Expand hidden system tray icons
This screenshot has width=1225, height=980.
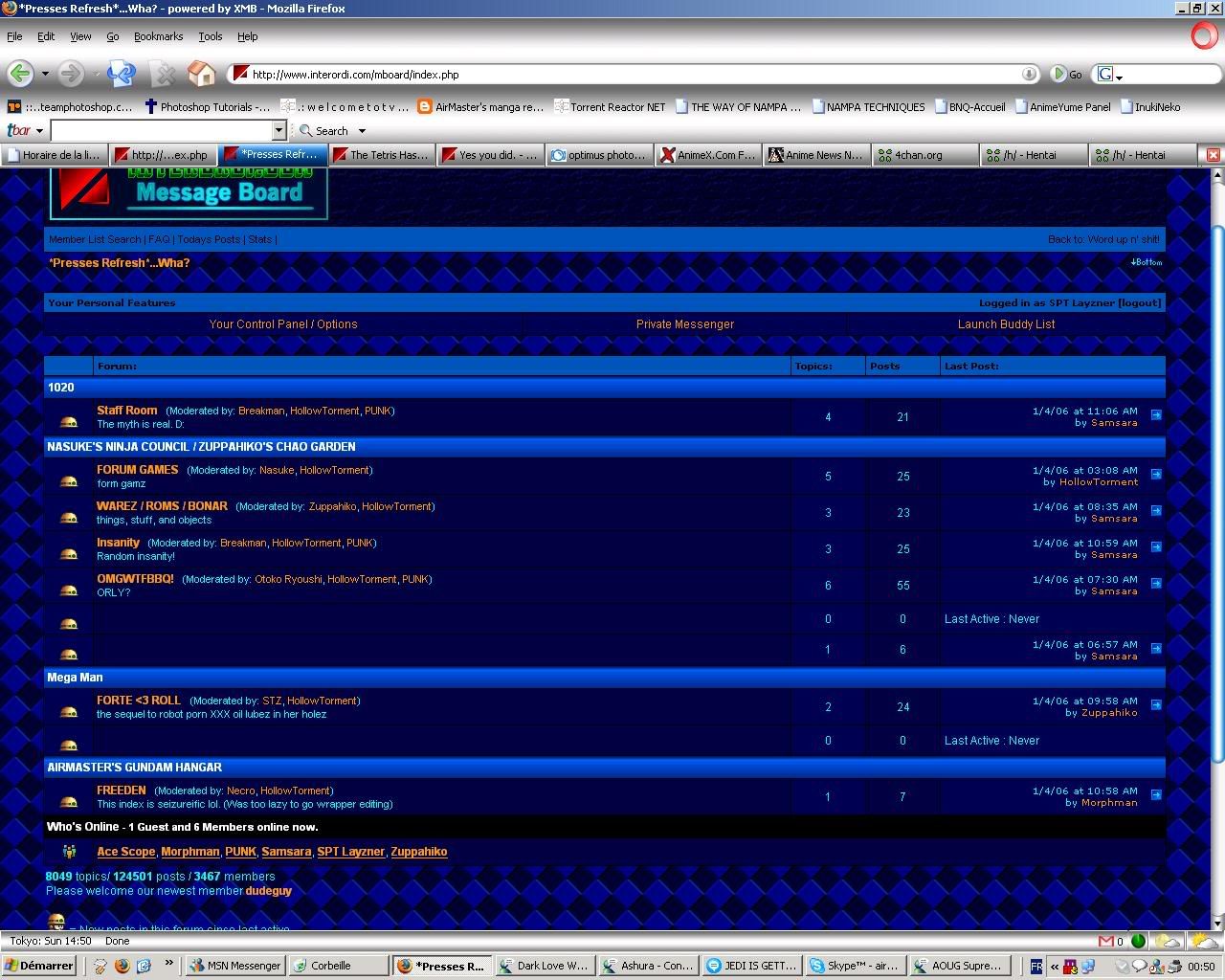(x=1055, y=967)
